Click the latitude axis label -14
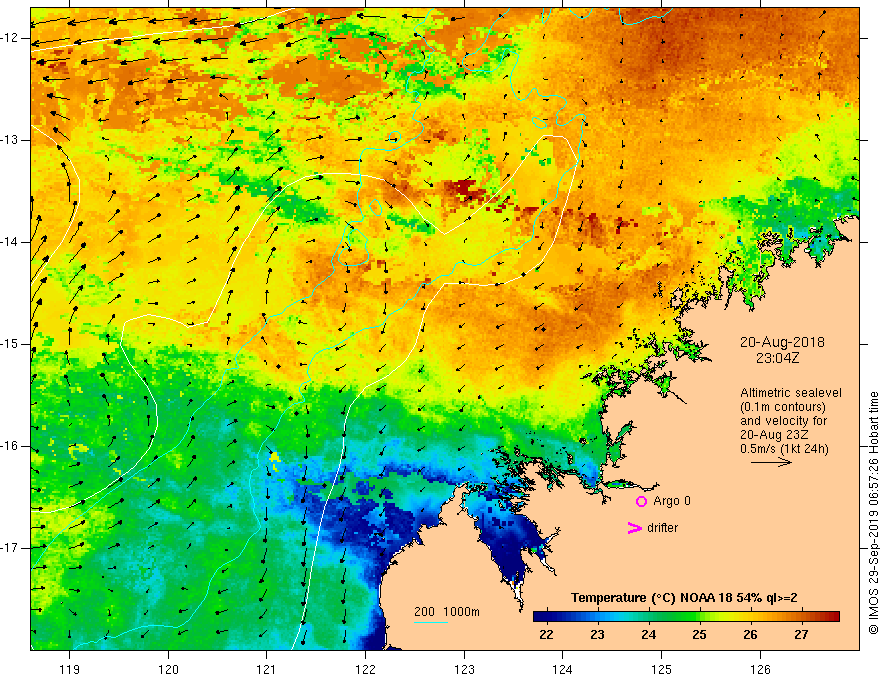Image resolution: width=880 pixels, height=680 pixels. point(10,242)
